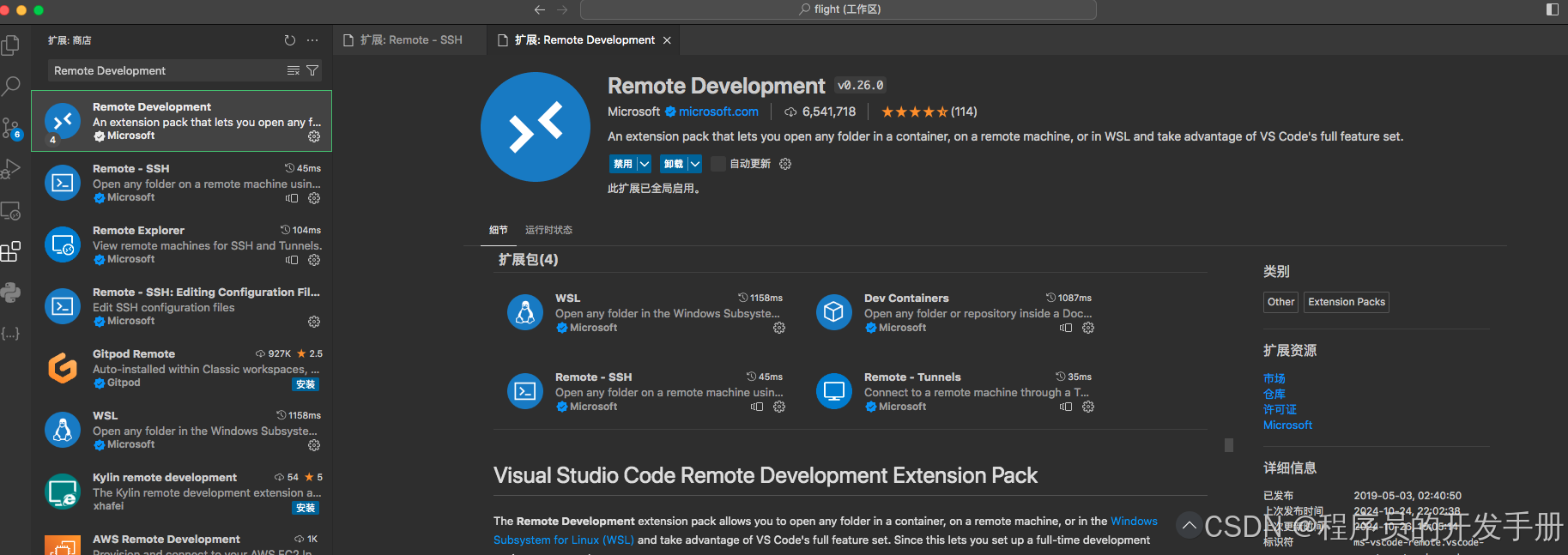Open the Repository (仓库) resource link

click(x=1274, y=394)
